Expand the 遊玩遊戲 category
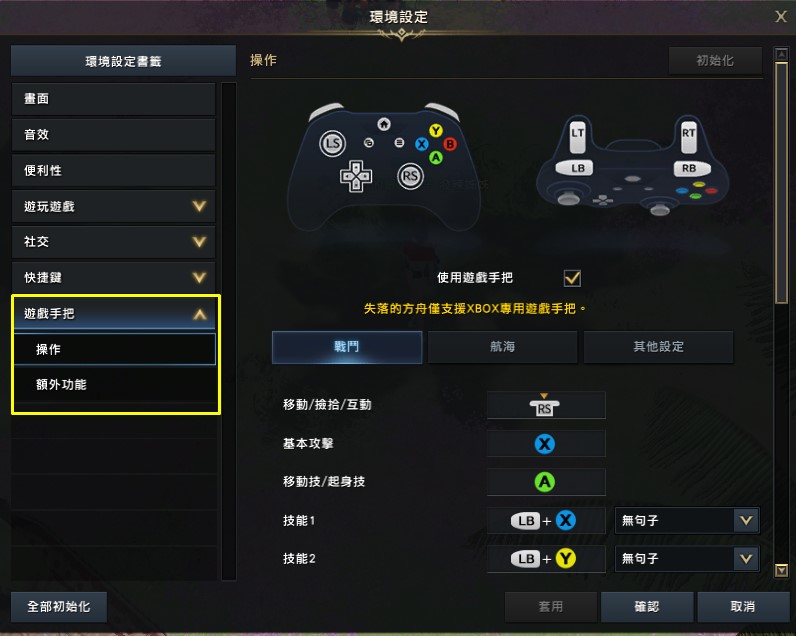Viewport: 796px width, 636px height. (114, 206)
